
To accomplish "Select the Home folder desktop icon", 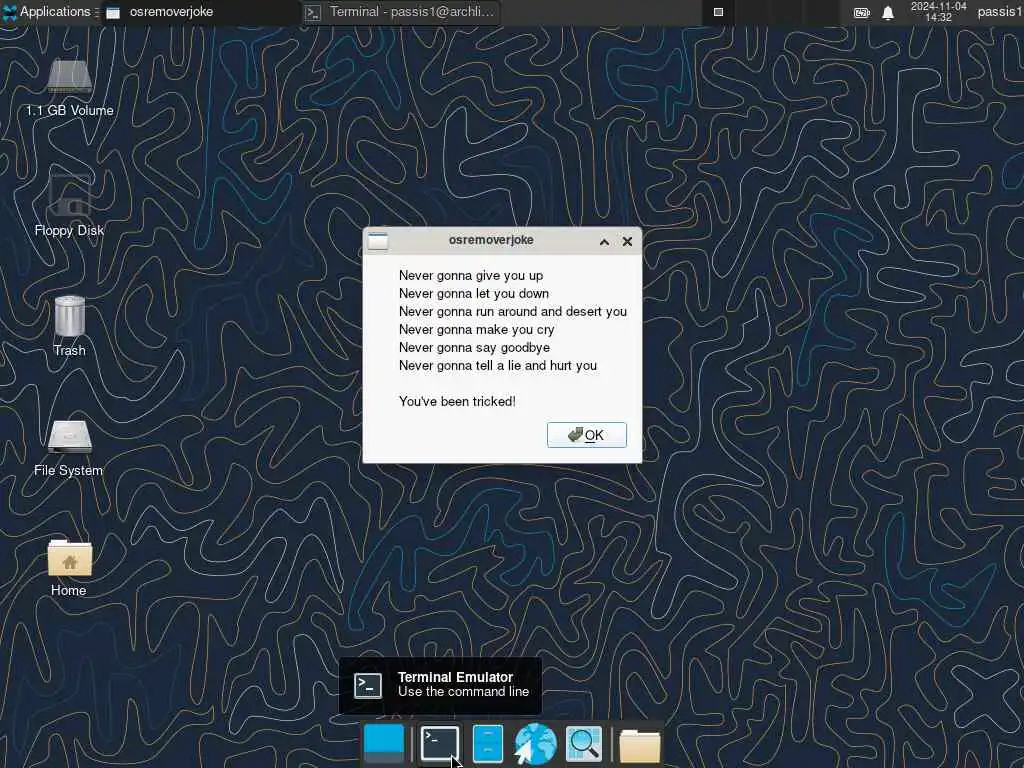I will tap(69, 568).
